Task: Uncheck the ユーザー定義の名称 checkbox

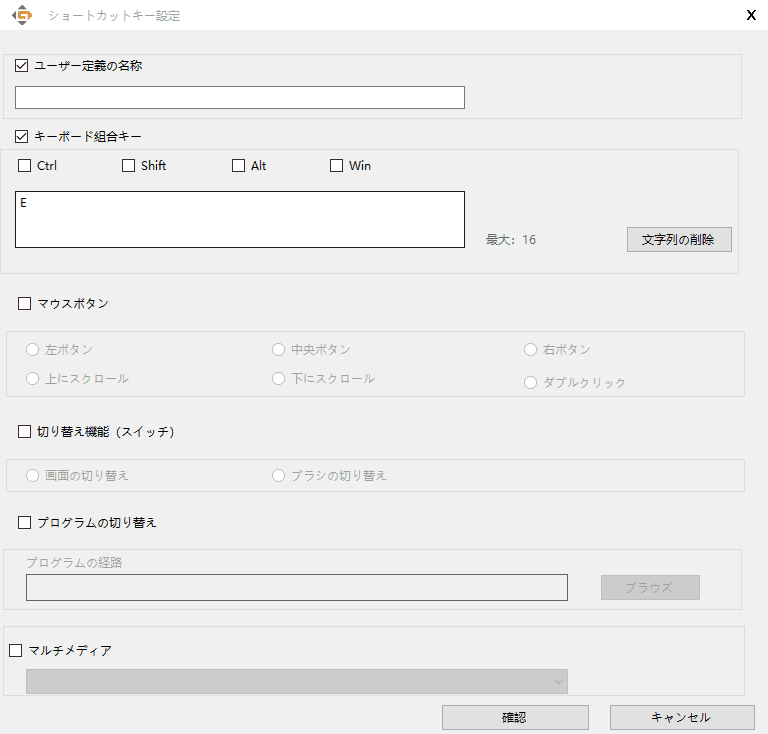Action: pos(22,66)
